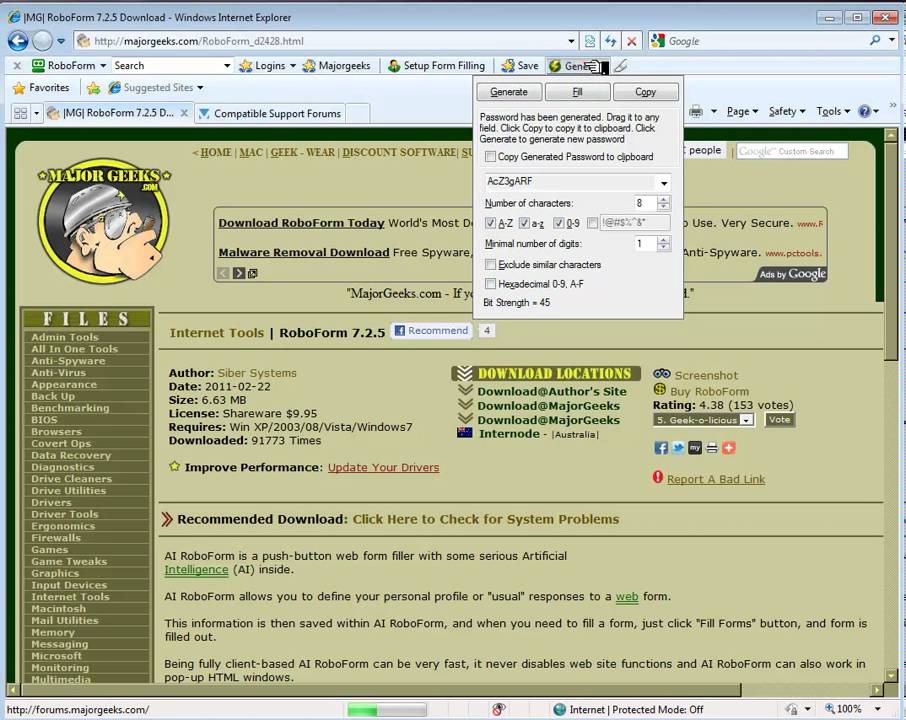Toggle the 0-9 digits checkbox
The width and height of the screenshot is (906, 720).
pos(559,223)
